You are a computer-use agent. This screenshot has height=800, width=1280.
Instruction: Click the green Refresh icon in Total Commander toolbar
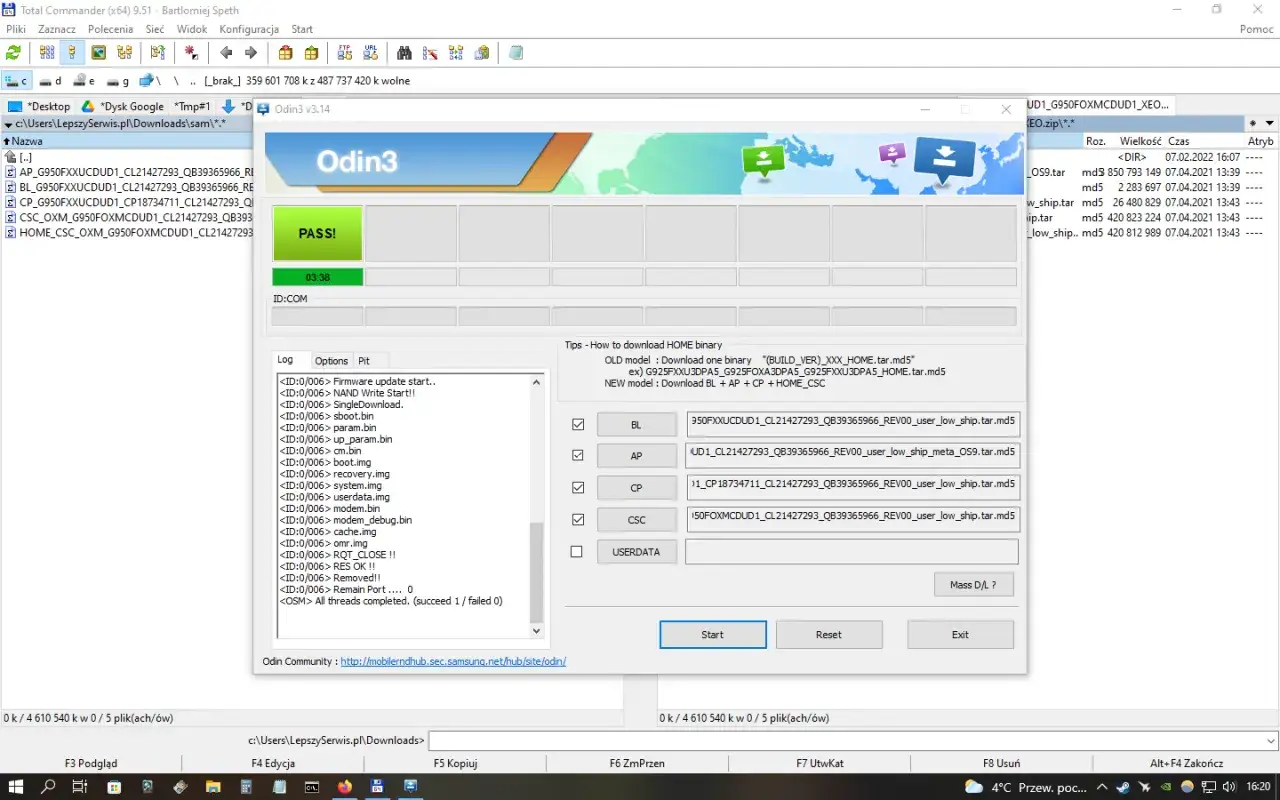click(x=14, y=53)
